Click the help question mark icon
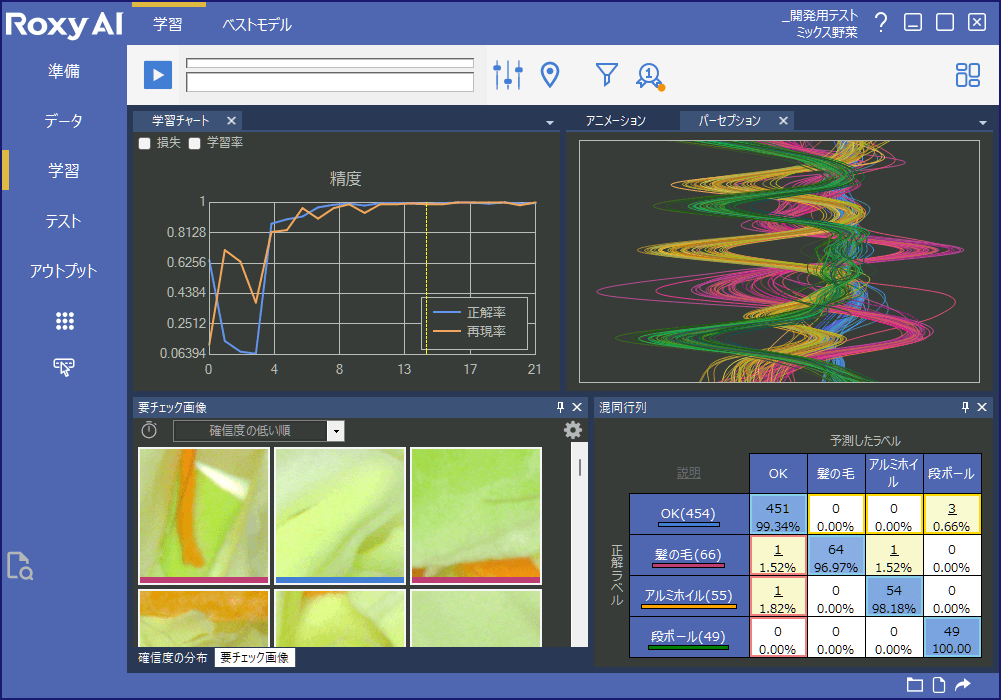This screenshot has height=700, width=1001. click(x=880, y=23)
